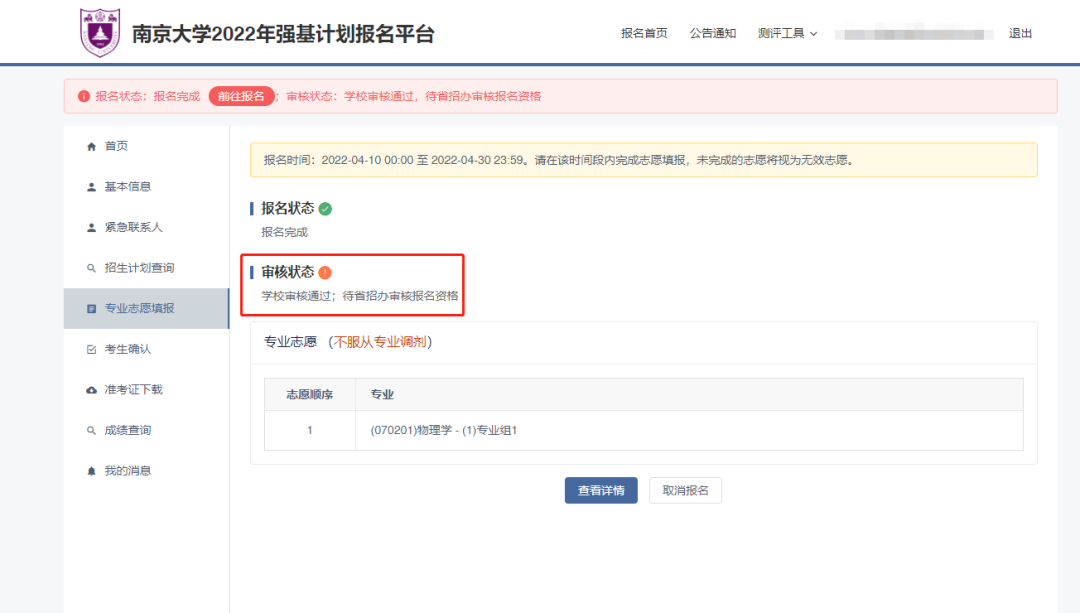The height and width of the screenshot is (613, 1080).
Task: Click the platform title 南京大学2022年强基计划报名平台
Action: click(283, 34)
